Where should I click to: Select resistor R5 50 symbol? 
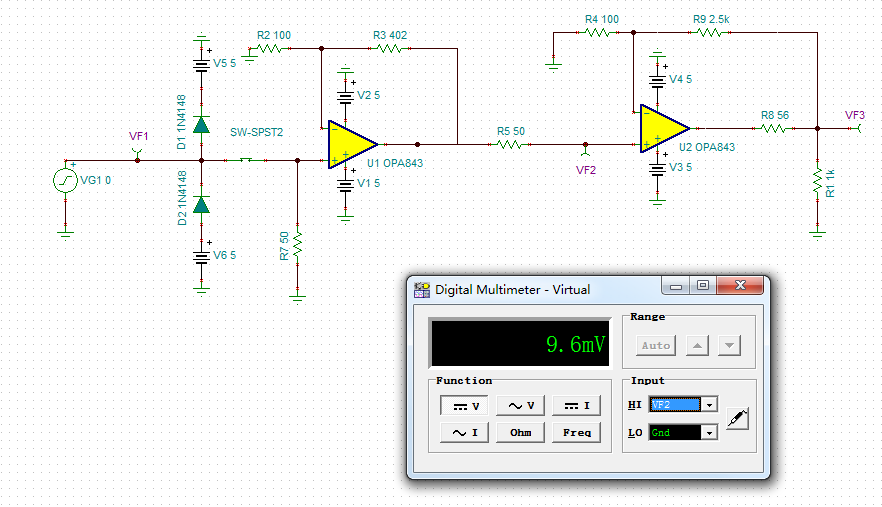(x=509, y=145)
